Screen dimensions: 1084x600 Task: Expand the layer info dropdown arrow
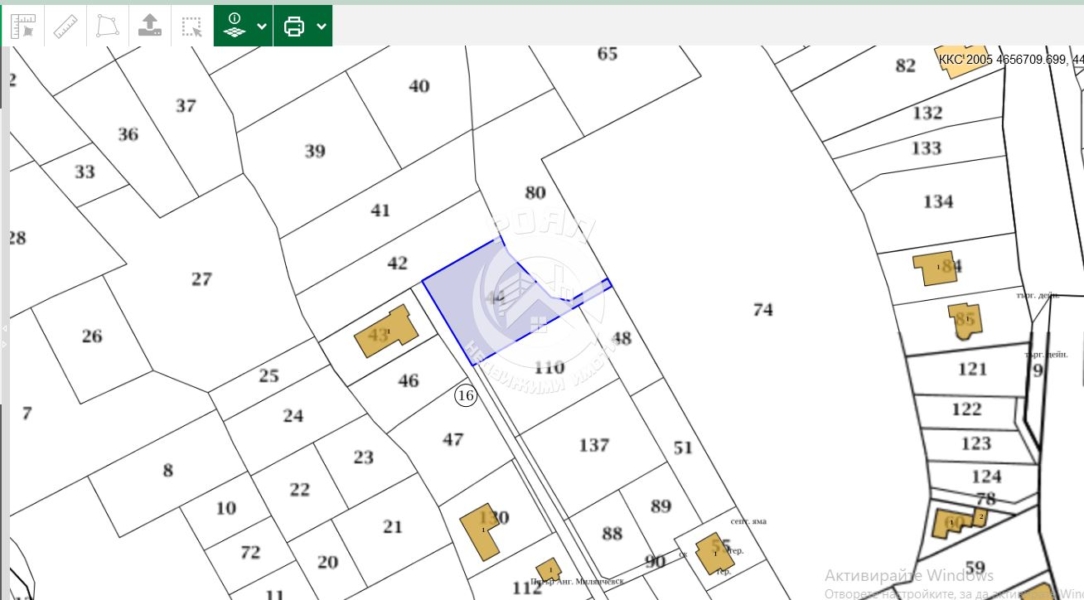coord(262,26)
